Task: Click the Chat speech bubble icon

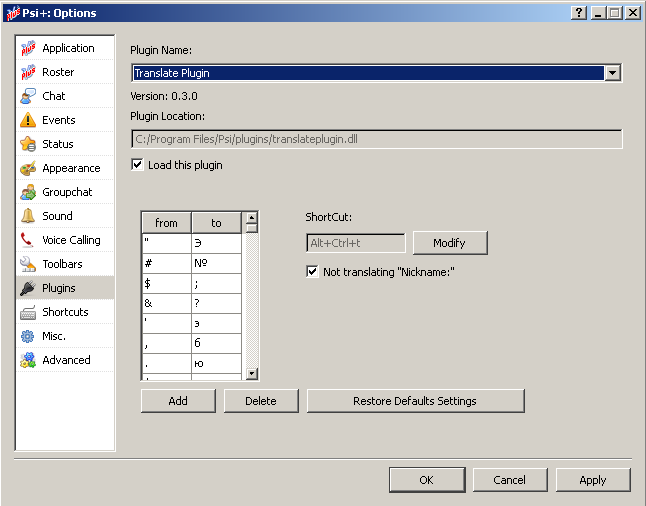Action: click(28, 96)
